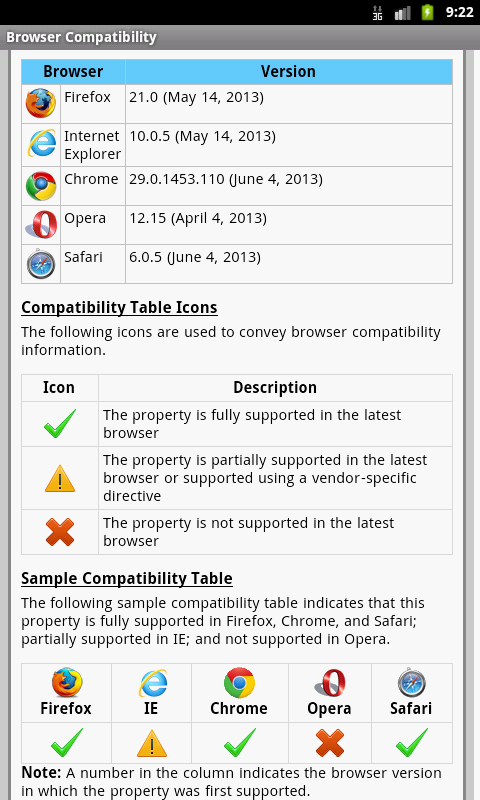Click Opera's red X in sample table
Viewport: 480px width, 800px height.
330,743
